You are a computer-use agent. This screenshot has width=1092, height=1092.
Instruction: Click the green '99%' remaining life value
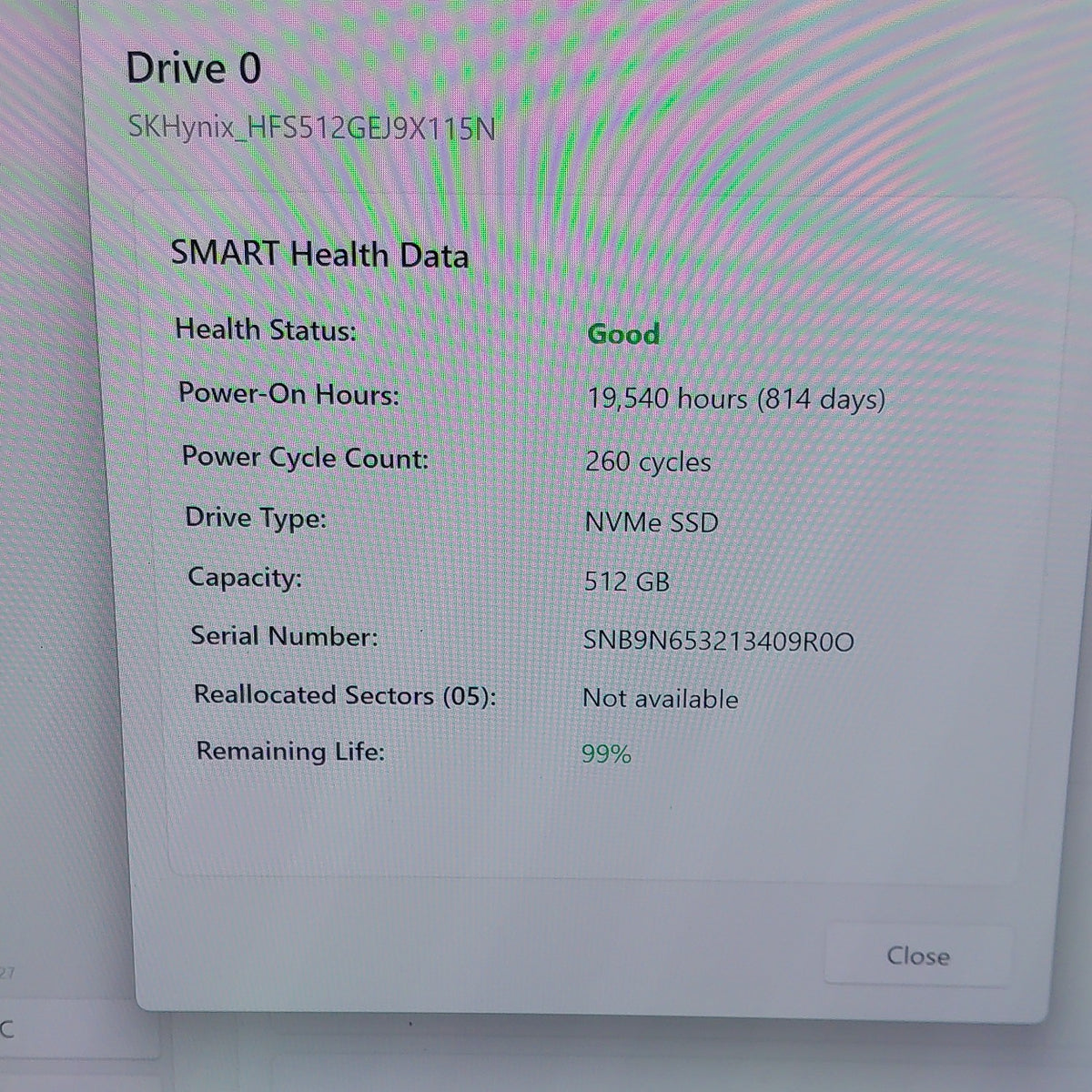(x=606, y=754)
